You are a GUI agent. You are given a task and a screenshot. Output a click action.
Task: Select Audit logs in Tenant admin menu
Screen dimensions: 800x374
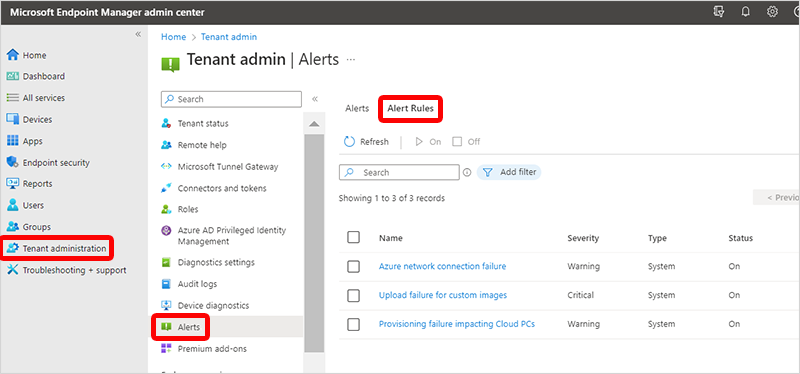197,284
